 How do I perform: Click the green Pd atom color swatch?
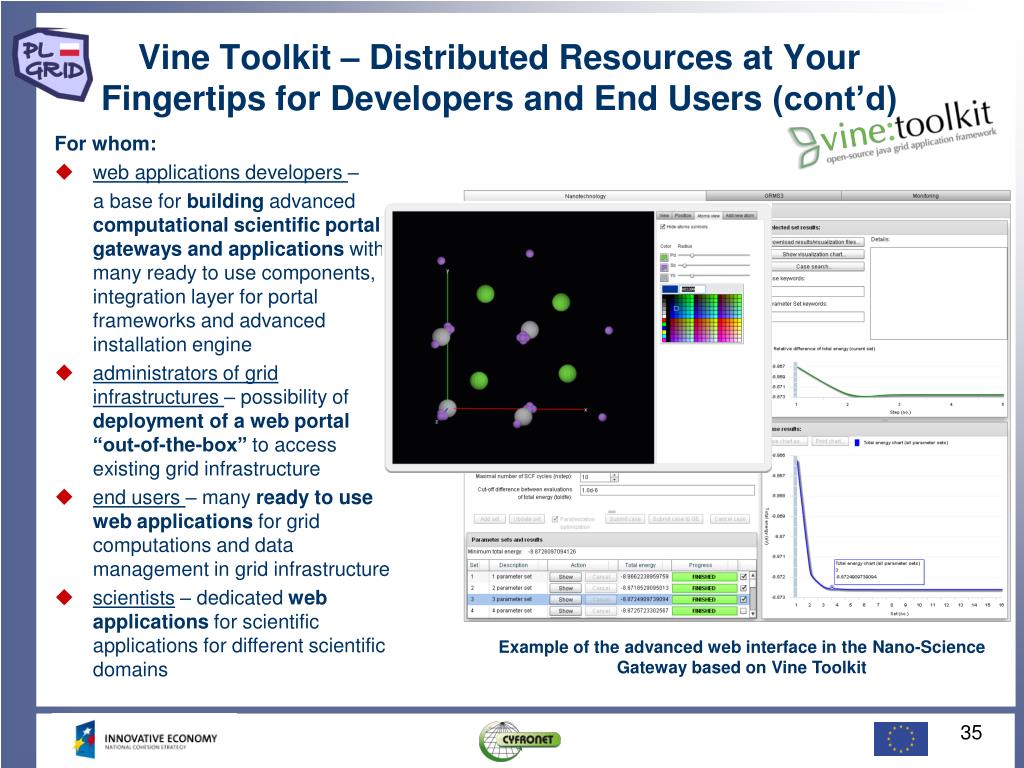point(664,257)
